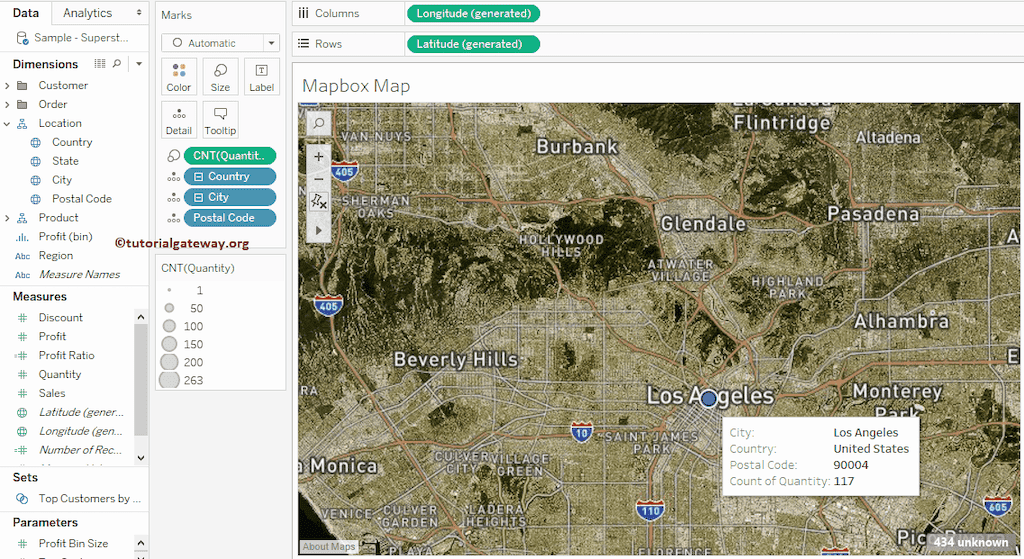Click the 434 unknown indicator

[970, 542]
